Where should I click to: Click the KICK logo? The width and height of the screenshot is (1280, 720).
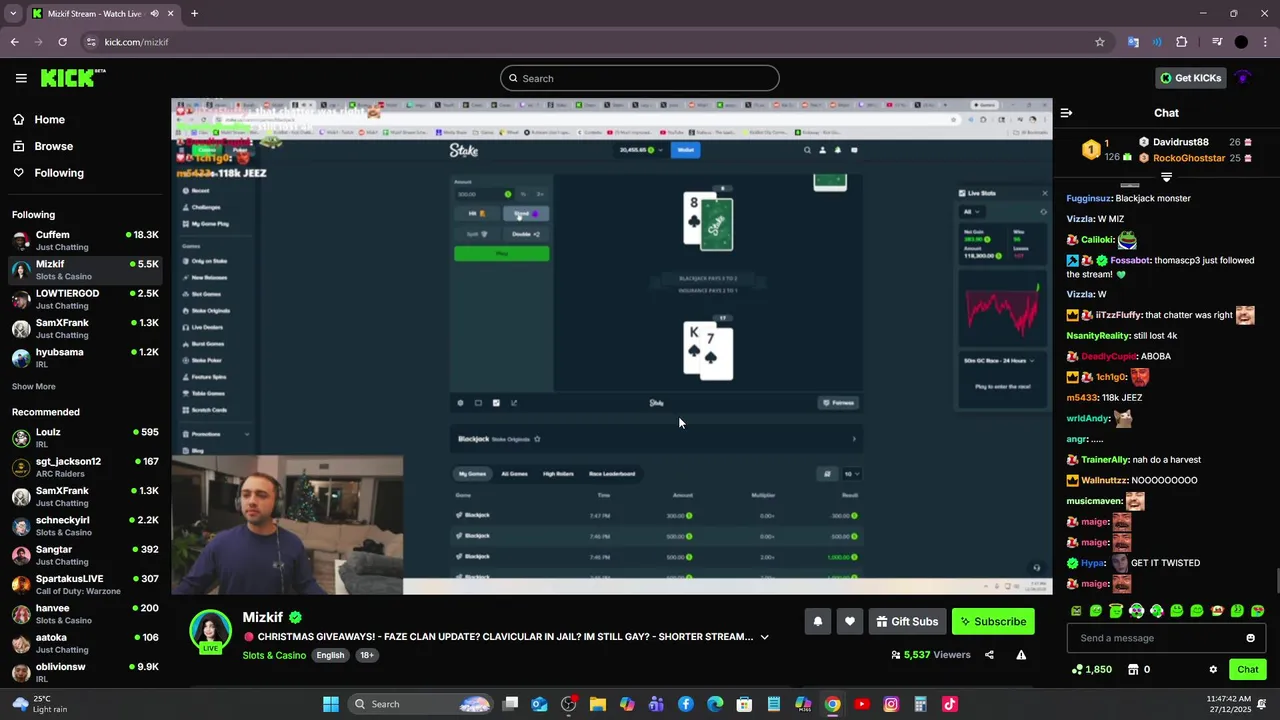(x=72, y=78)
